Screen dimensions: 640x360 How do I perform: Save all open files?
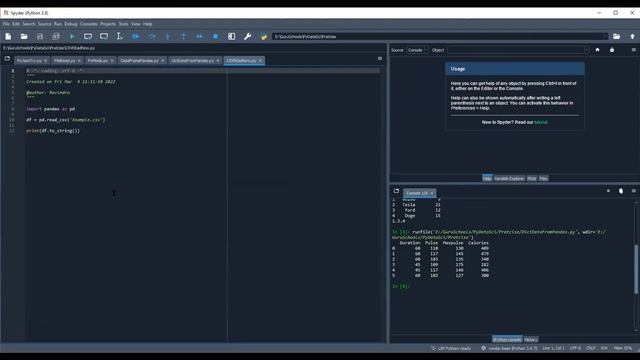tap(56, 36)
